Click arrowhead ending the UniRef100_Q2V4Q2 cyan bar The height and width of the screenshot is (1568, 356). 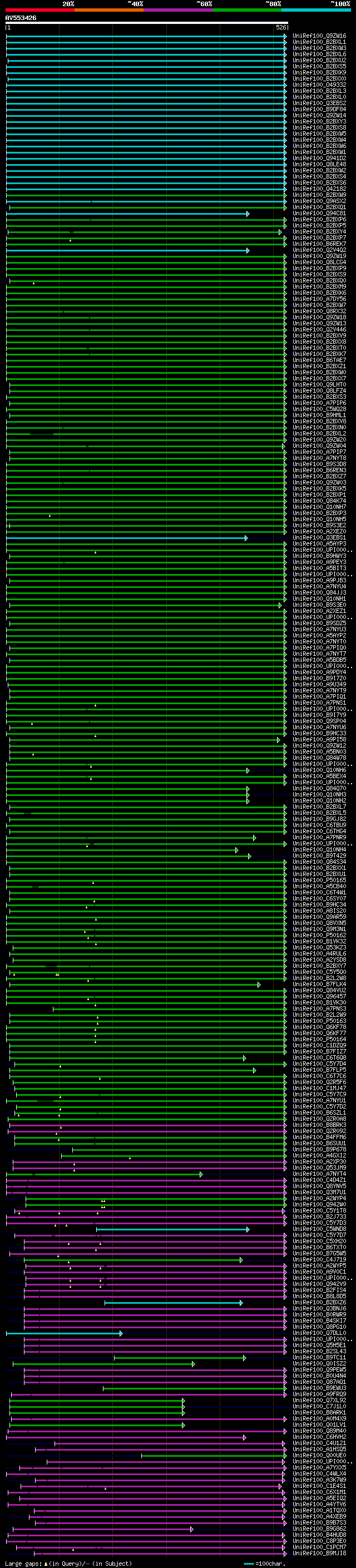click(248, 250)
